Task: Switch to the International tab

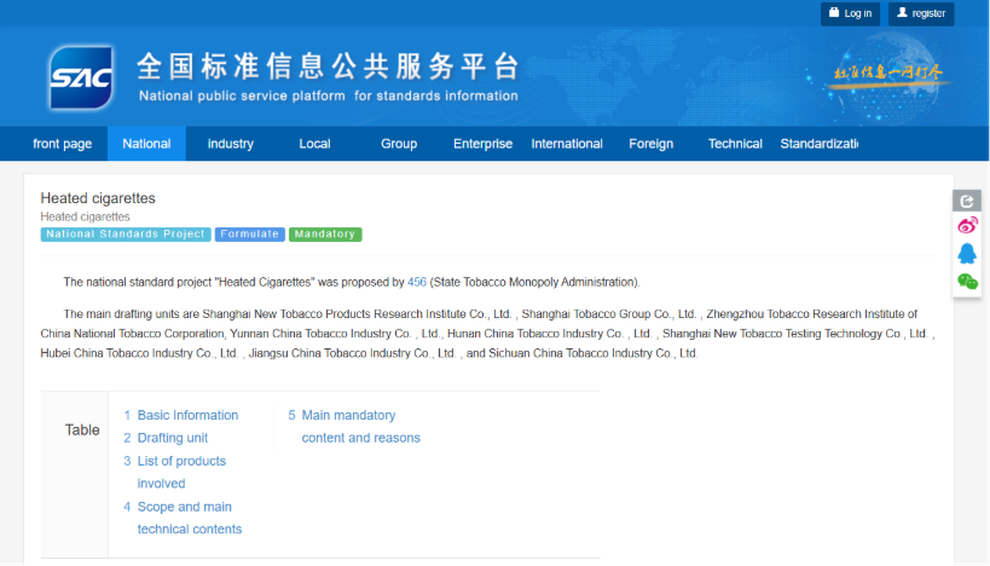Action: (566, 144)
